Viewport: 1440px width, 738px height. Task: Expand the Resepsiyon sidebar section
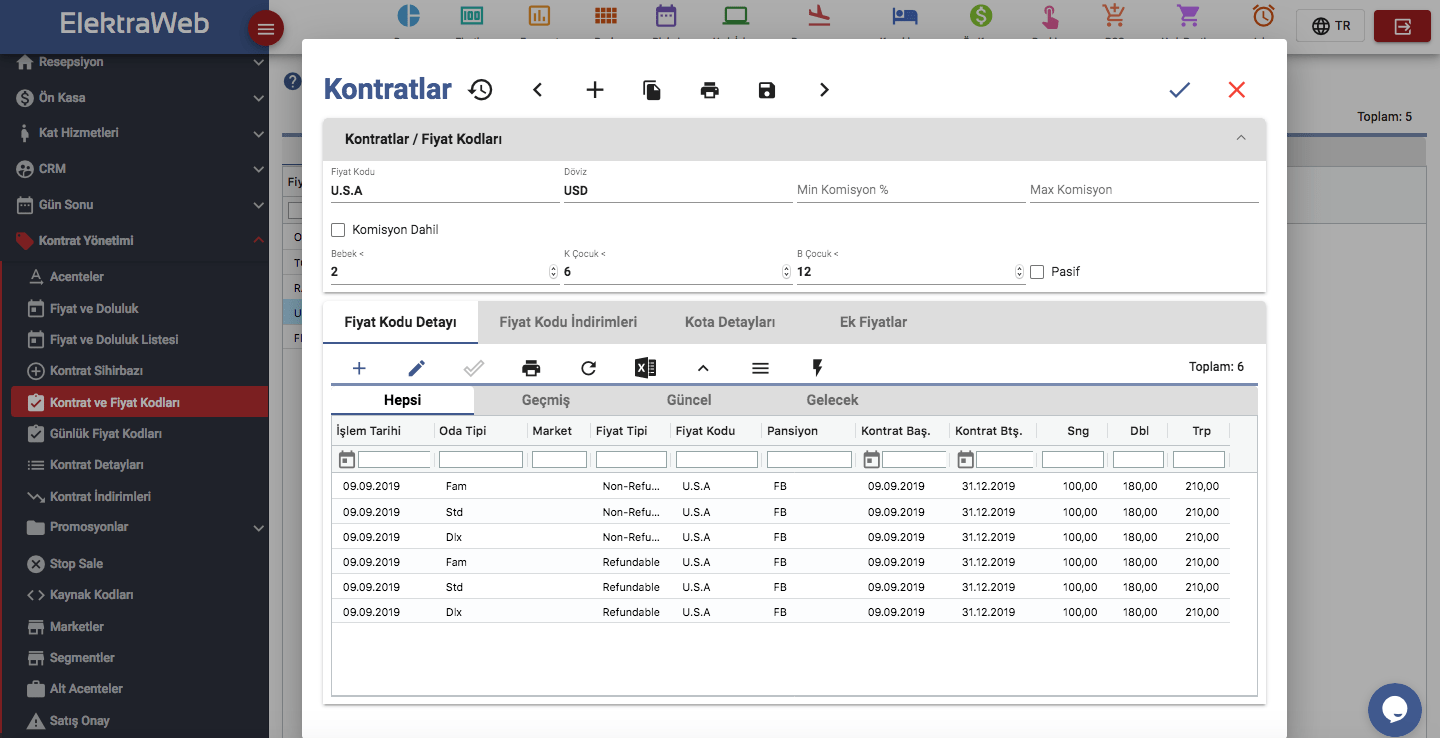point(134,62)
